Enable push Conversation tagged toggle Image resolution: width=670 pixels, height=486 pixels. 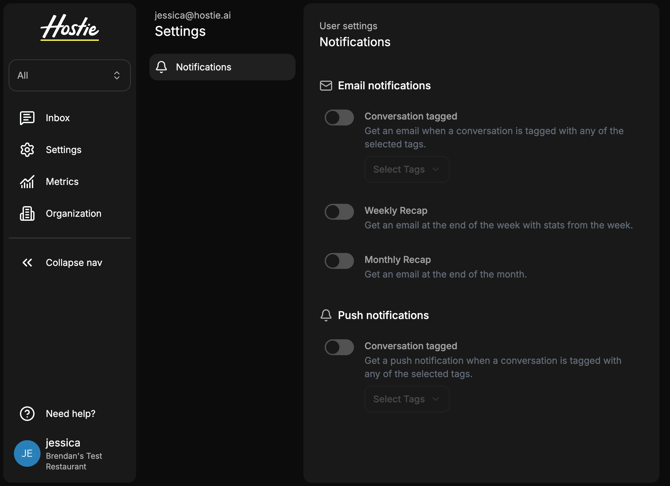click(x=339, y=347)
